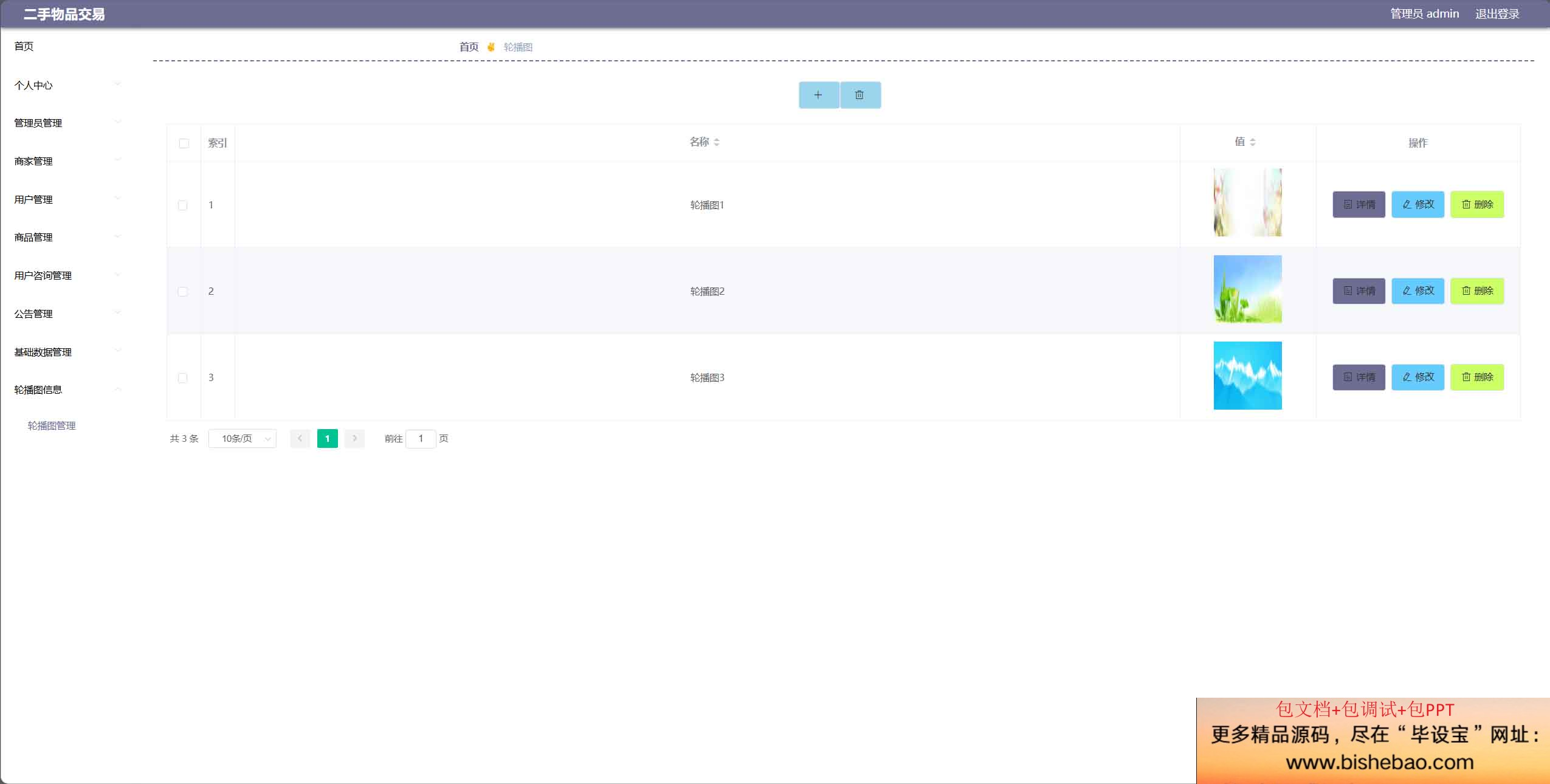The width and height of the screenshot is (1550, 784).
Task: Click the breadcrumb separator emoji icon
Action: tap(491, 47)
